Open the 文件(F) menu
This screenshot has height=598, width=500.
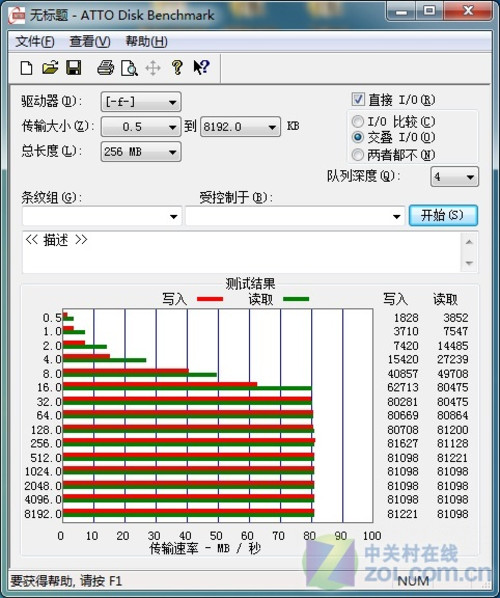[x=35, y=41]
